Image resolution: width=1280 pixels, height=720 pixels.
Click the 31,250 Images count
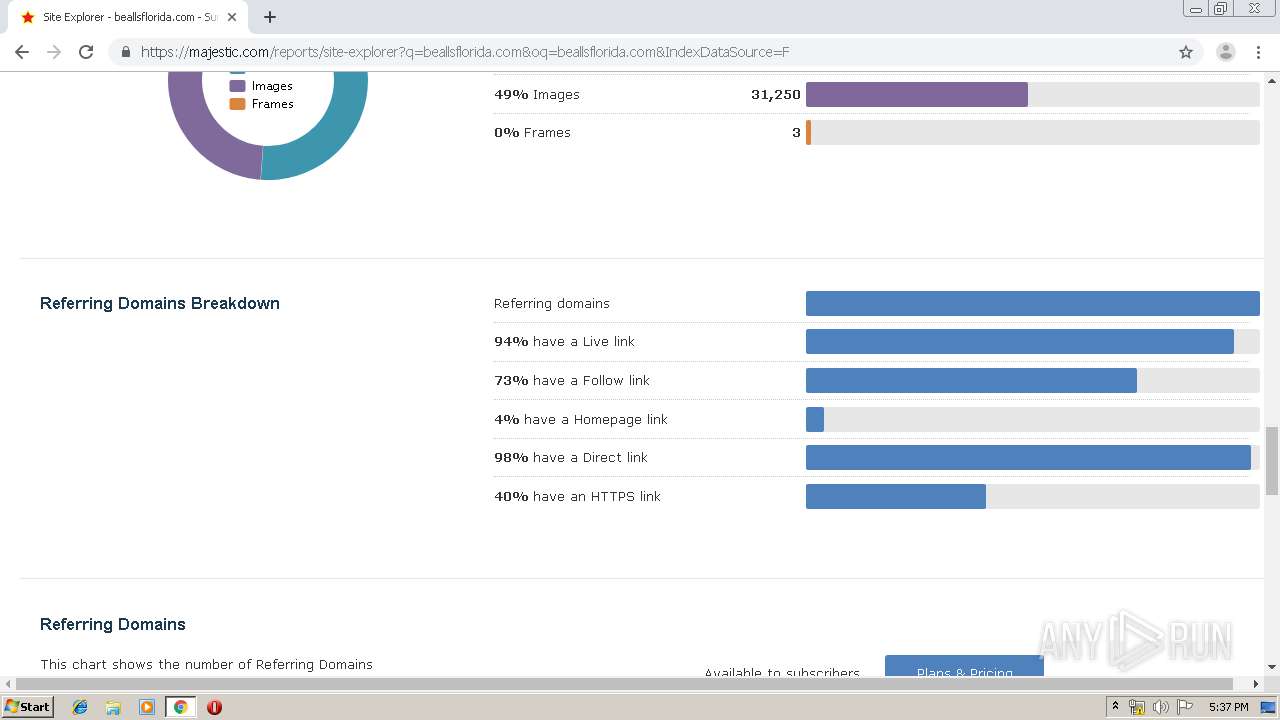(776, 95)
